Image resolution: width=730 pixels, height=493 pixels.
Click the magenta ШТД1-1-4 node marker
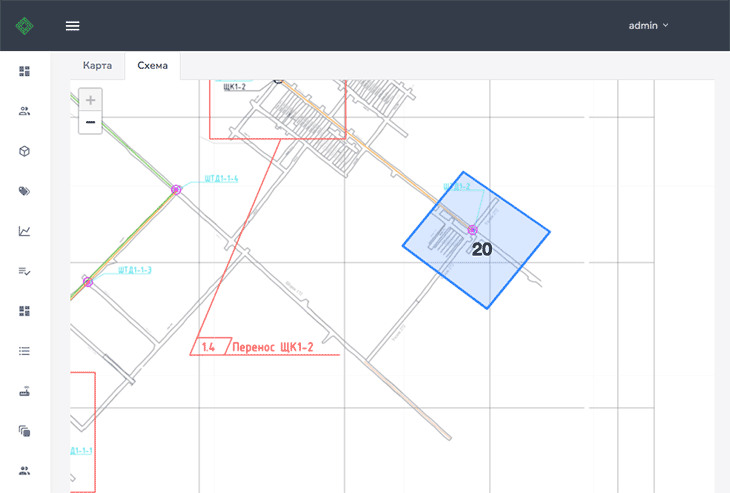click(176, 189)
